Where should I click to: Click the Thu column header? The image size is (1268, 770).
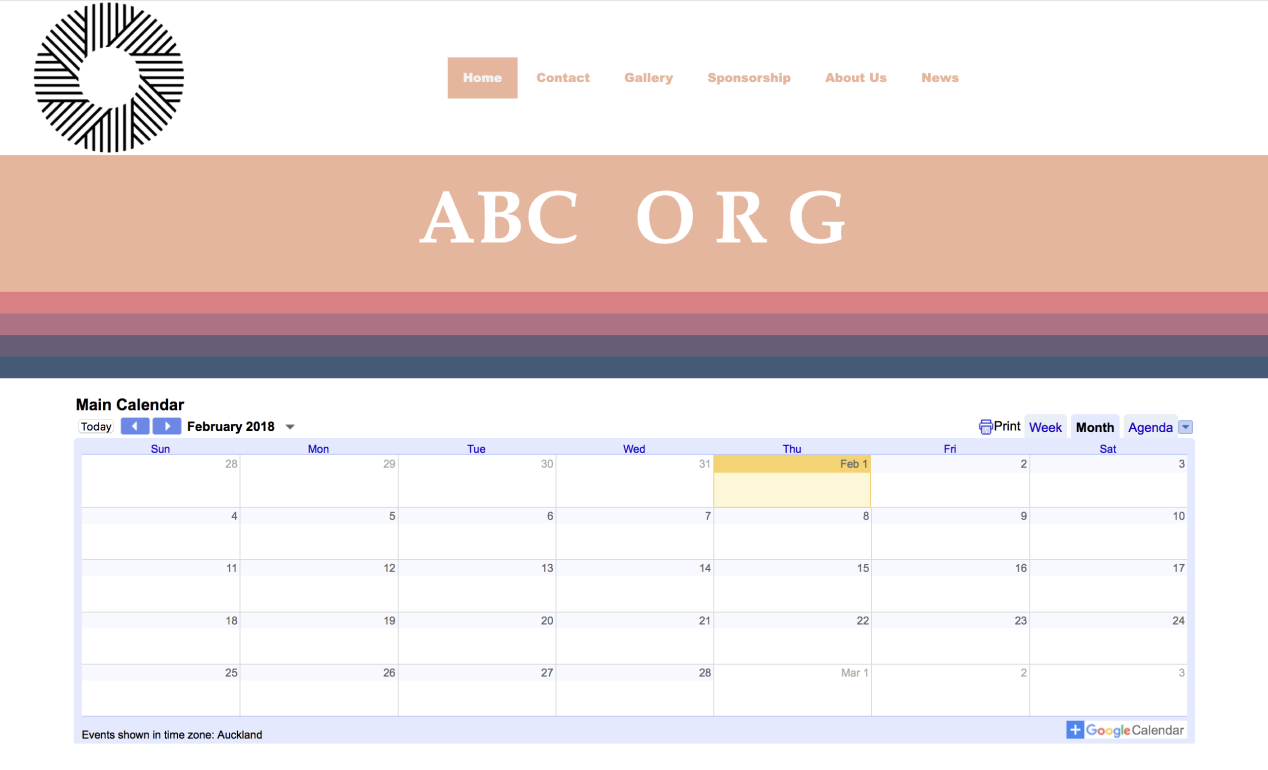pos(792,449)
